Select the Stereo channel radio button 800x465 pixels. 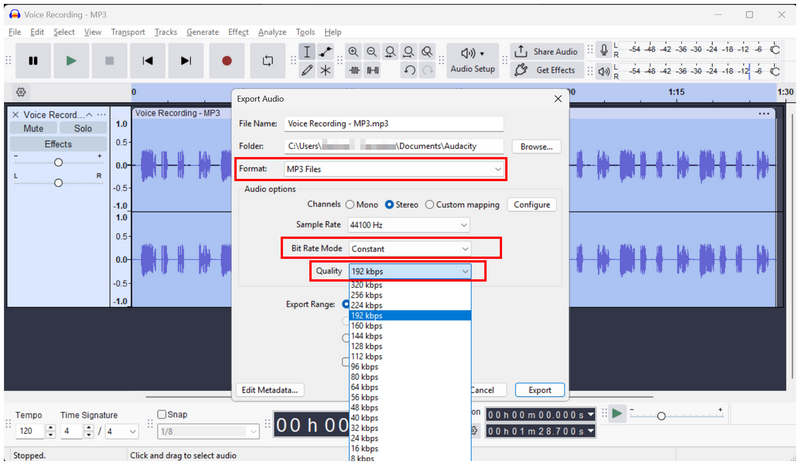(x=389, y=205)
